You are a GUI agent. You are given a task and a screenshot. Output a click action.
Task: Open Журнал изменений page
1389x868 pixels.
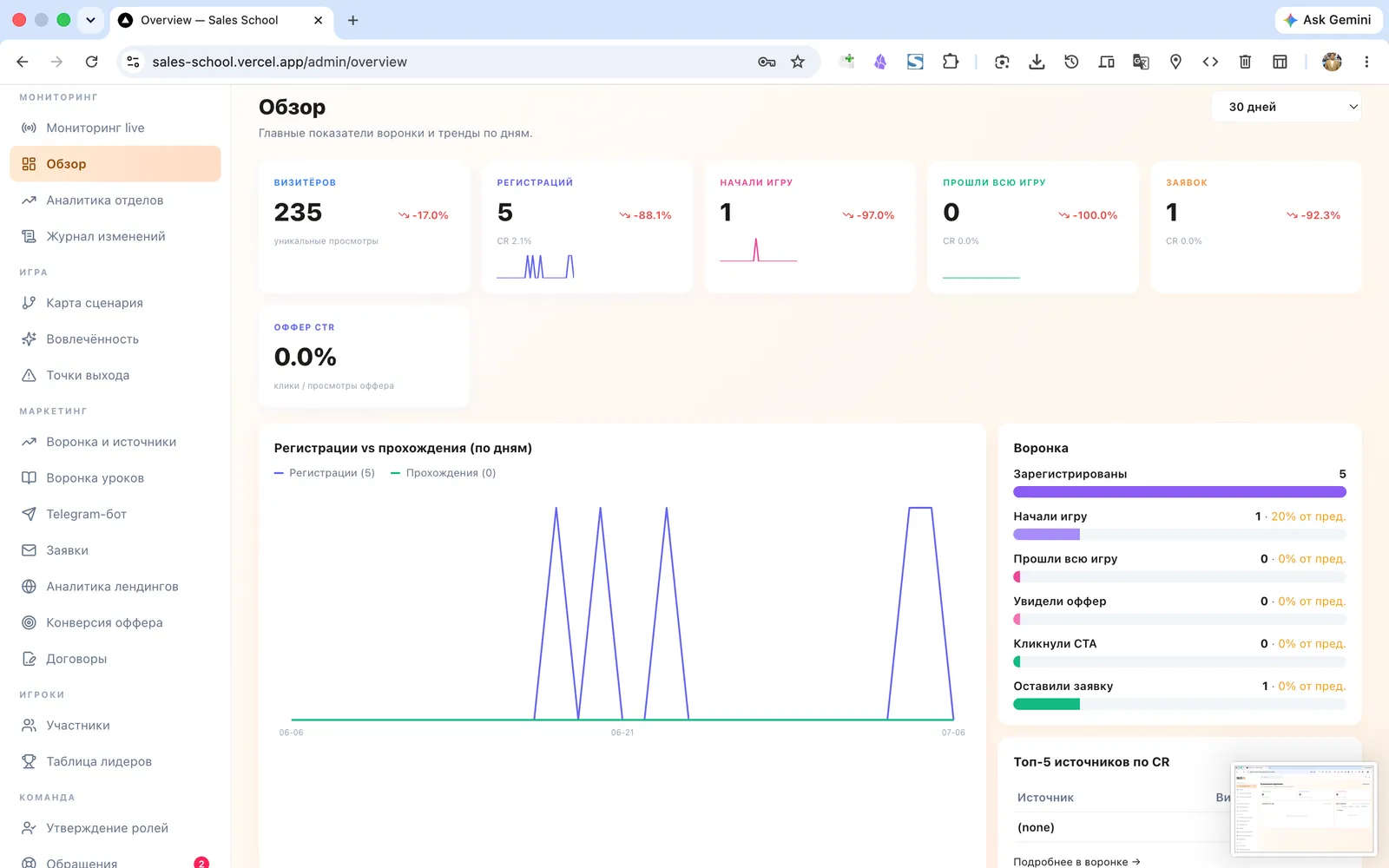click(x=115, y=236)
